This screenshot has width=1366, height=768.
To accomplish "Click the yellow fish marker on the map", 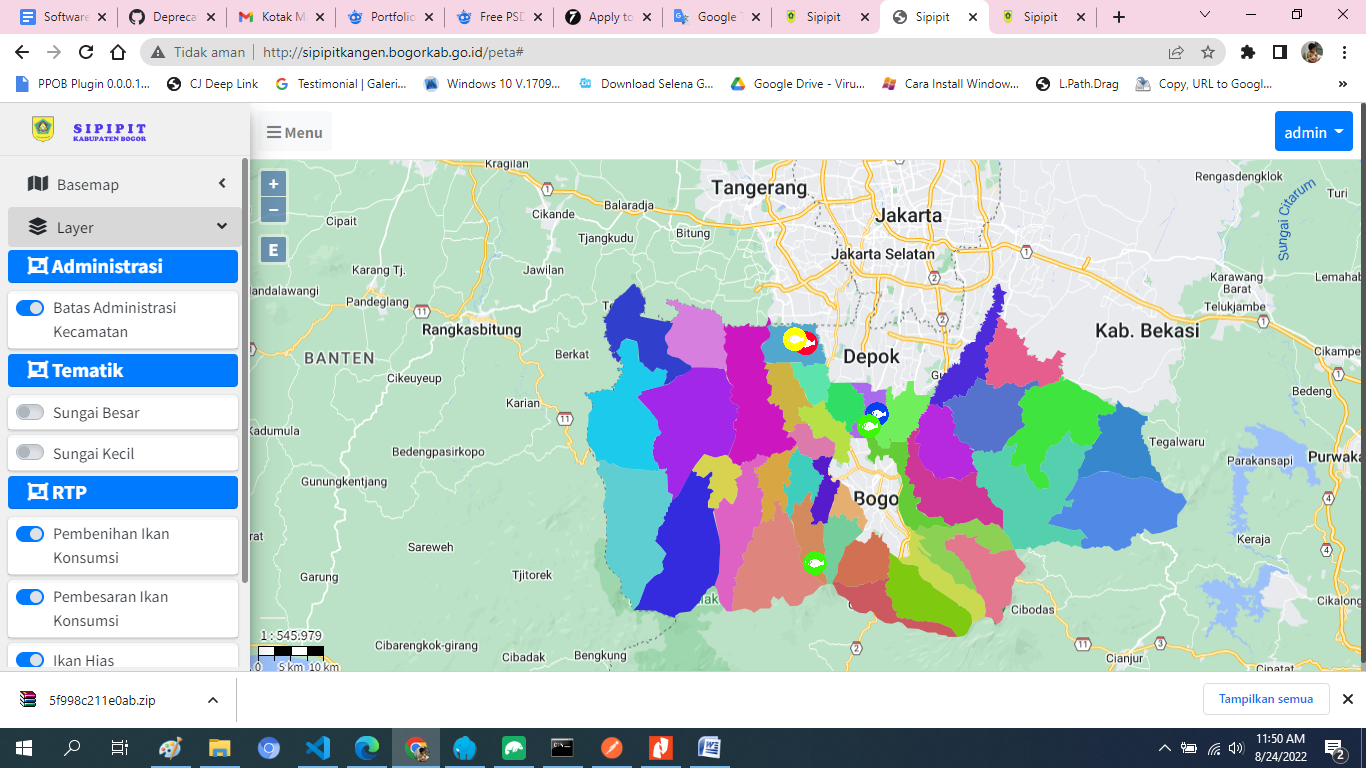I will 794,339.
